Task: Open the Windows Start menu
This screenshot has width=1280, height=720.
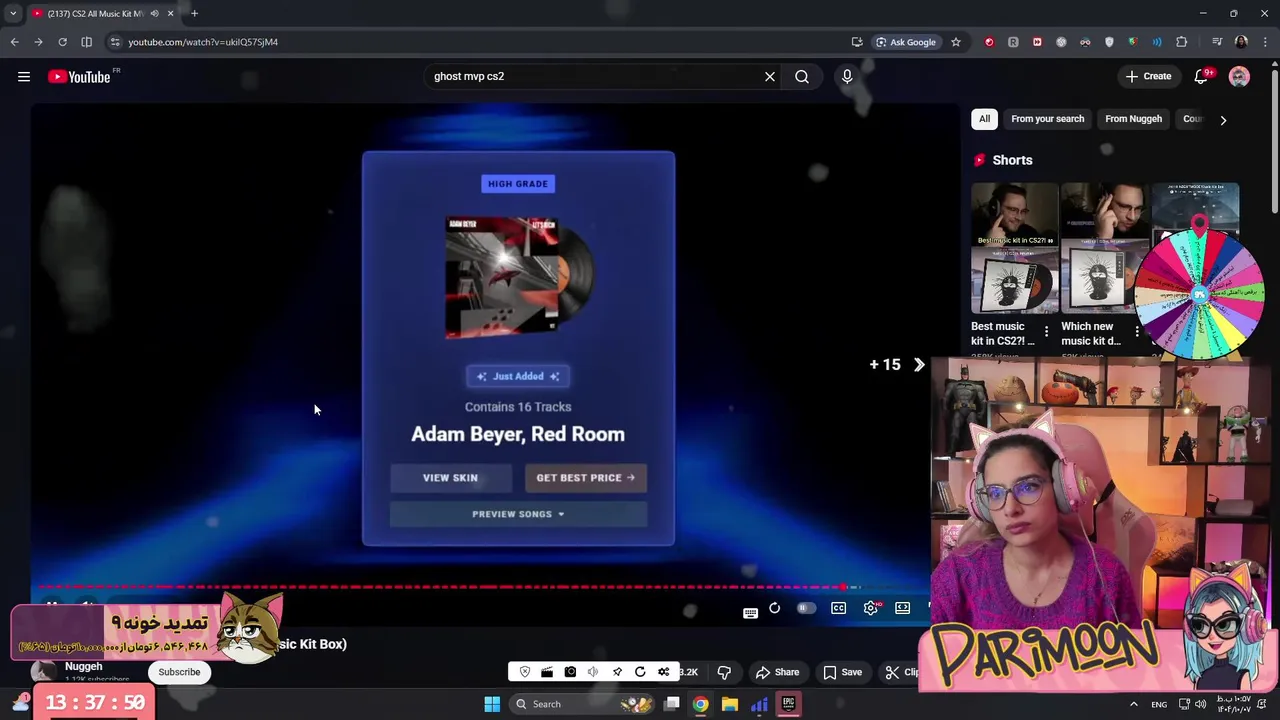Action: pyautogui.click(x=492, y=704)
